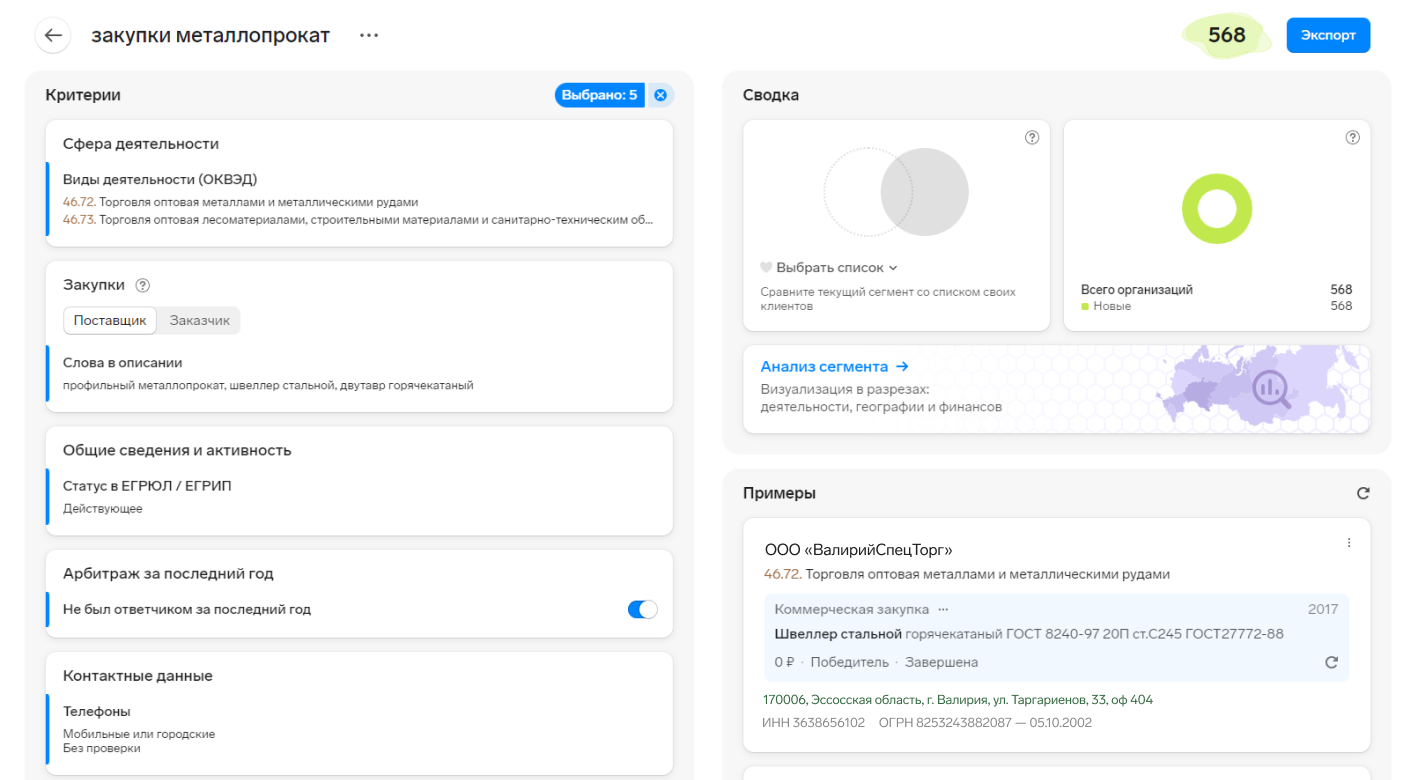The height and width of the screenshot is (780, 1418).
Task: Open three-dot menu next to Коммерческая закупка
Action: [x=943, y=609]
